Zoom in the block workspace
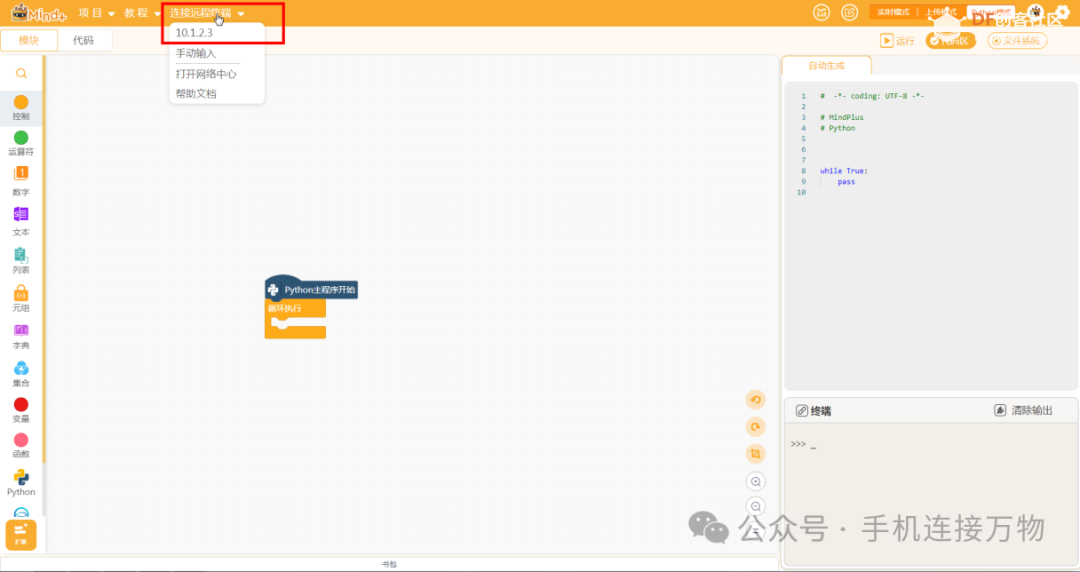Viewport: 1080px width, 572px height. 756,481
